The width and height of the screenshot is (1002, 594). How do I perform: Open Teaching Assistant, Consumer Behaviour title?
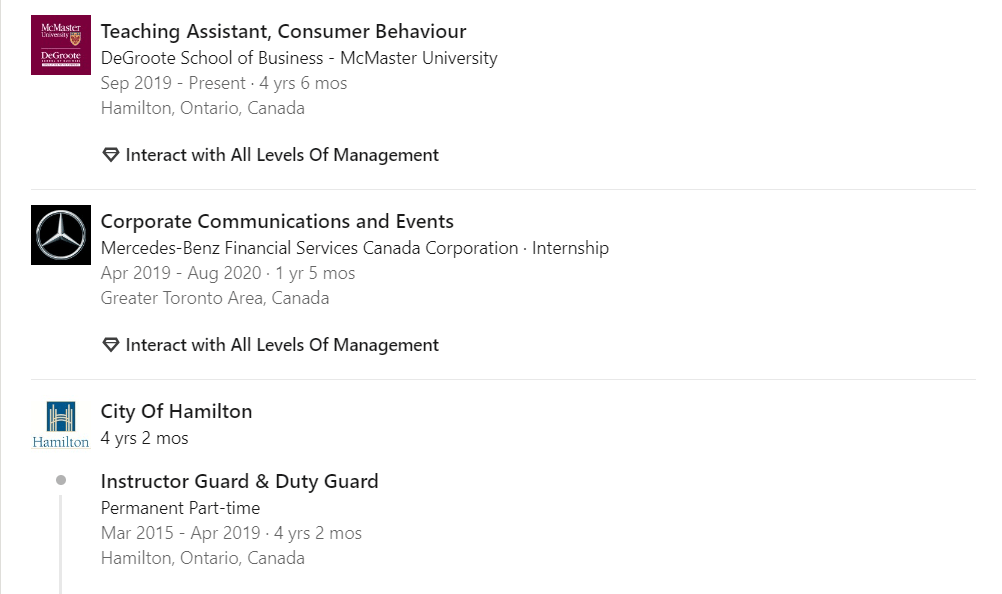coord(283,31)
